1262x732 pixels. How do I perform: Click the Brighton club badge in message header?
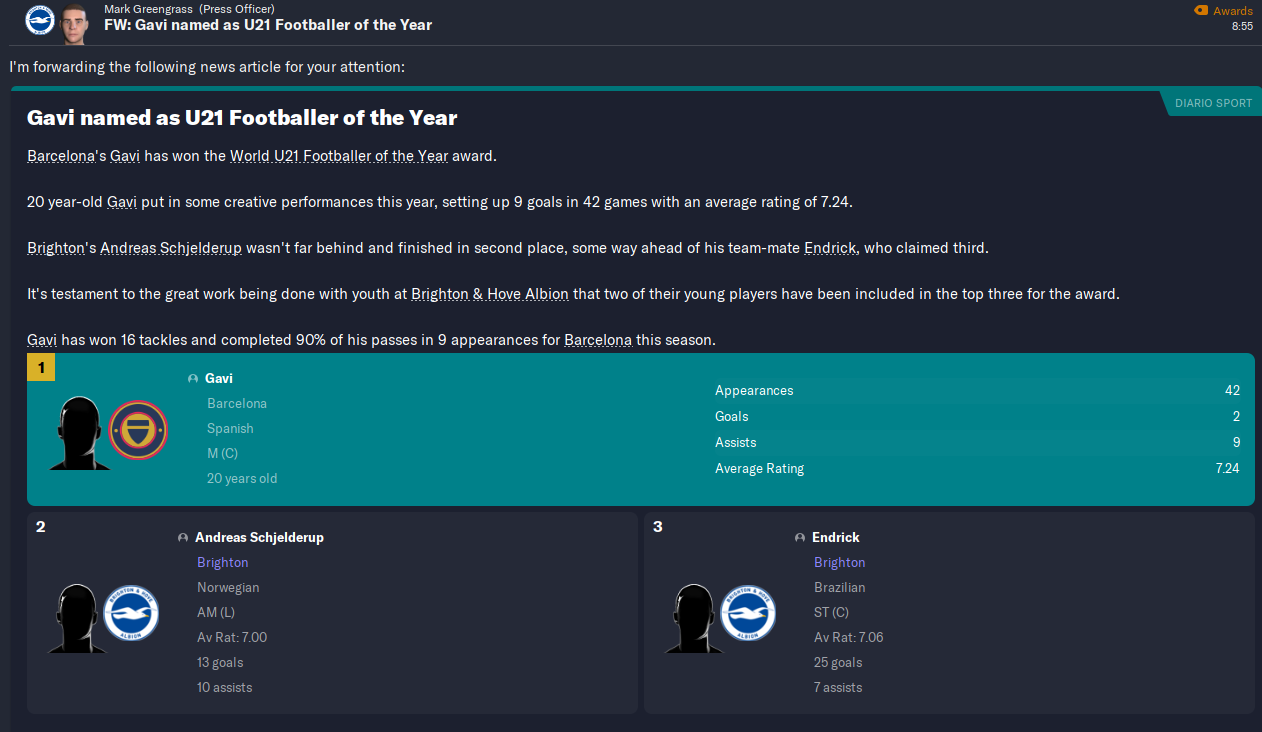40,20
